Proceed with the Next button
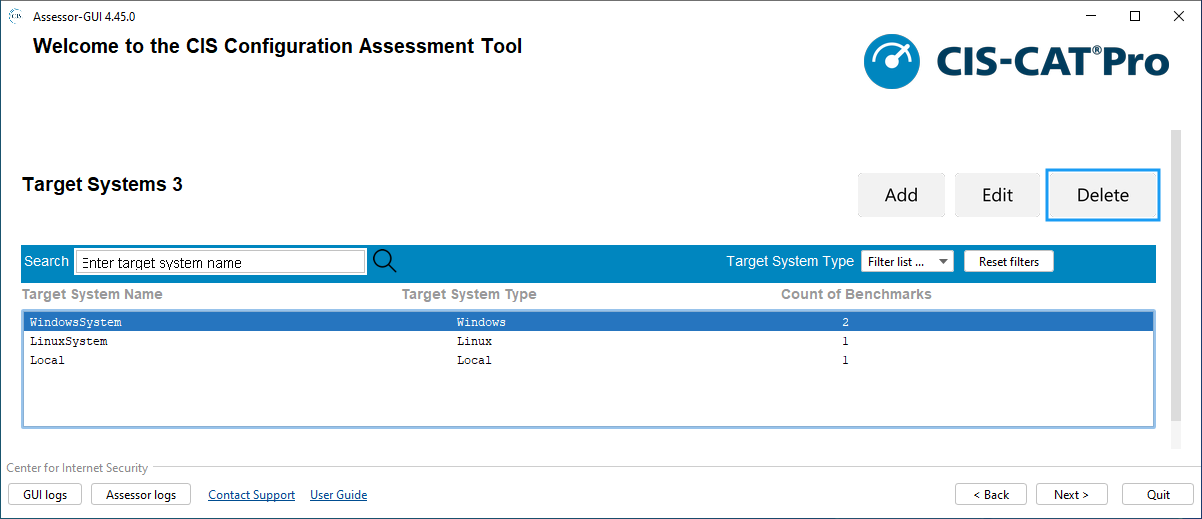1202x519 pixels. pyautogui.click(x=1071, y=495)
